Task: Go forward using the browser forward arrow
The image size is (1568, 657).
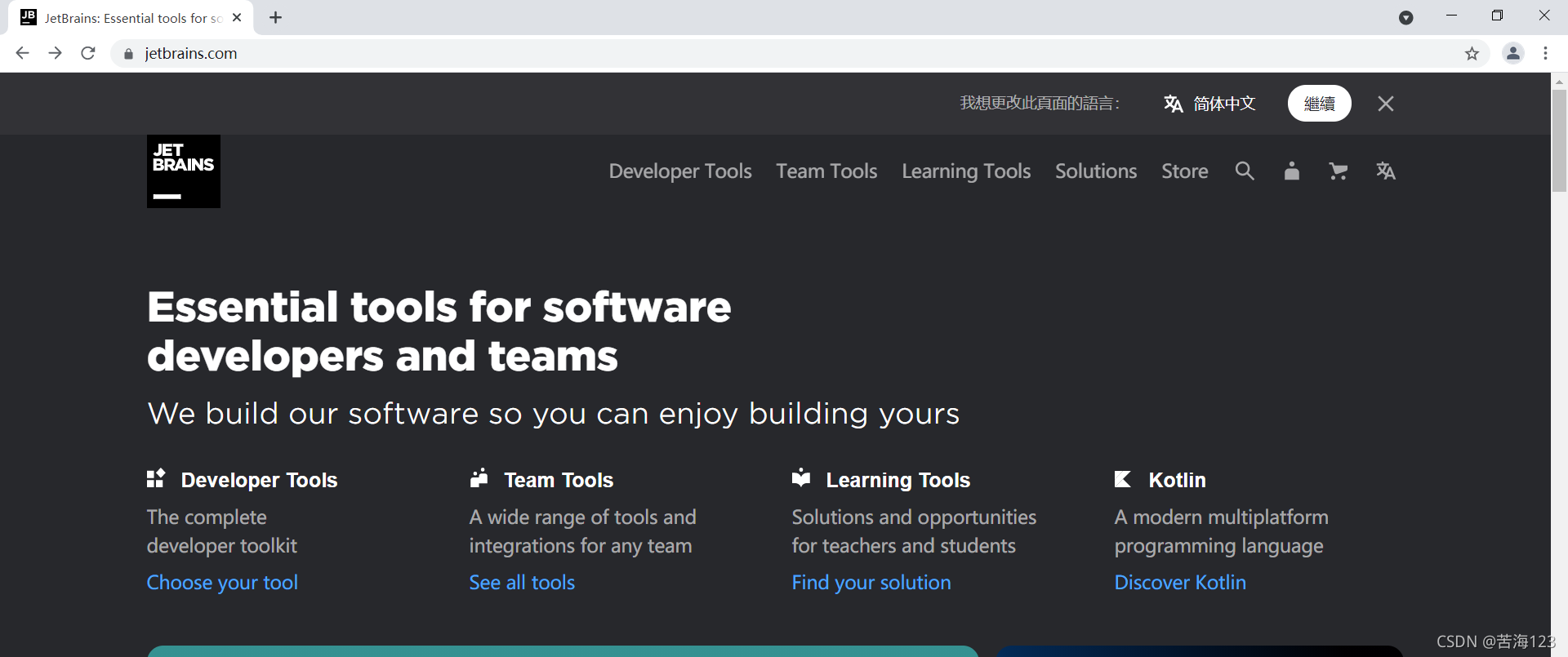Action: point(55,53)
